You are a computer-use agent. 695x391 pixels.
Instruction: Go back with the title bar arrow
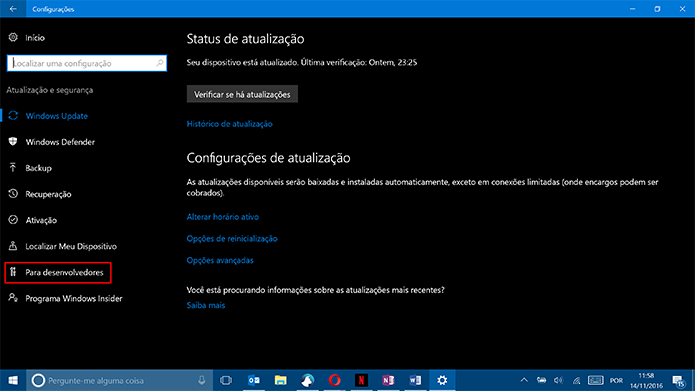point(13,9)
